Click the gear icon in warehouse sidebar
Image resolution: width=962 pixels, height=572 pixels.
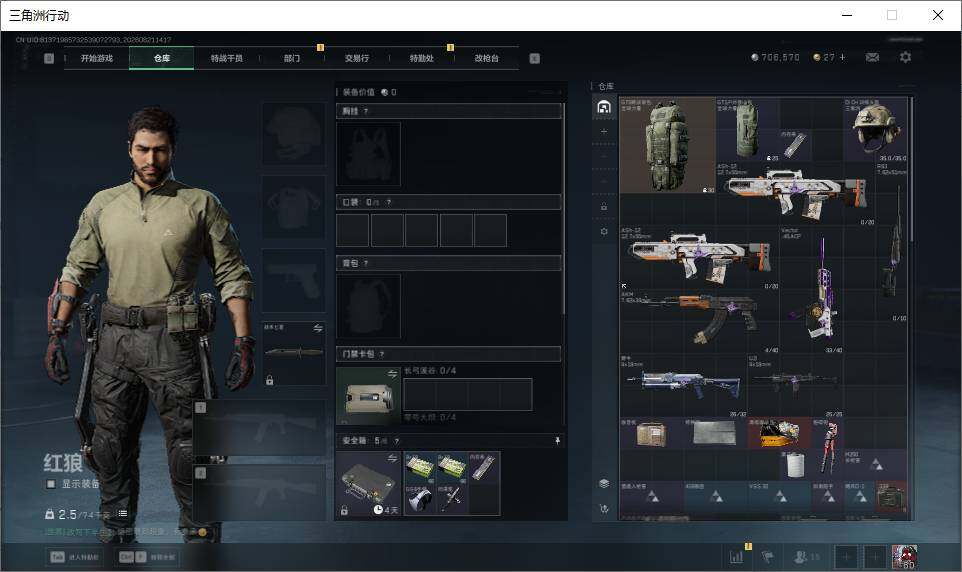pos(604,231)
